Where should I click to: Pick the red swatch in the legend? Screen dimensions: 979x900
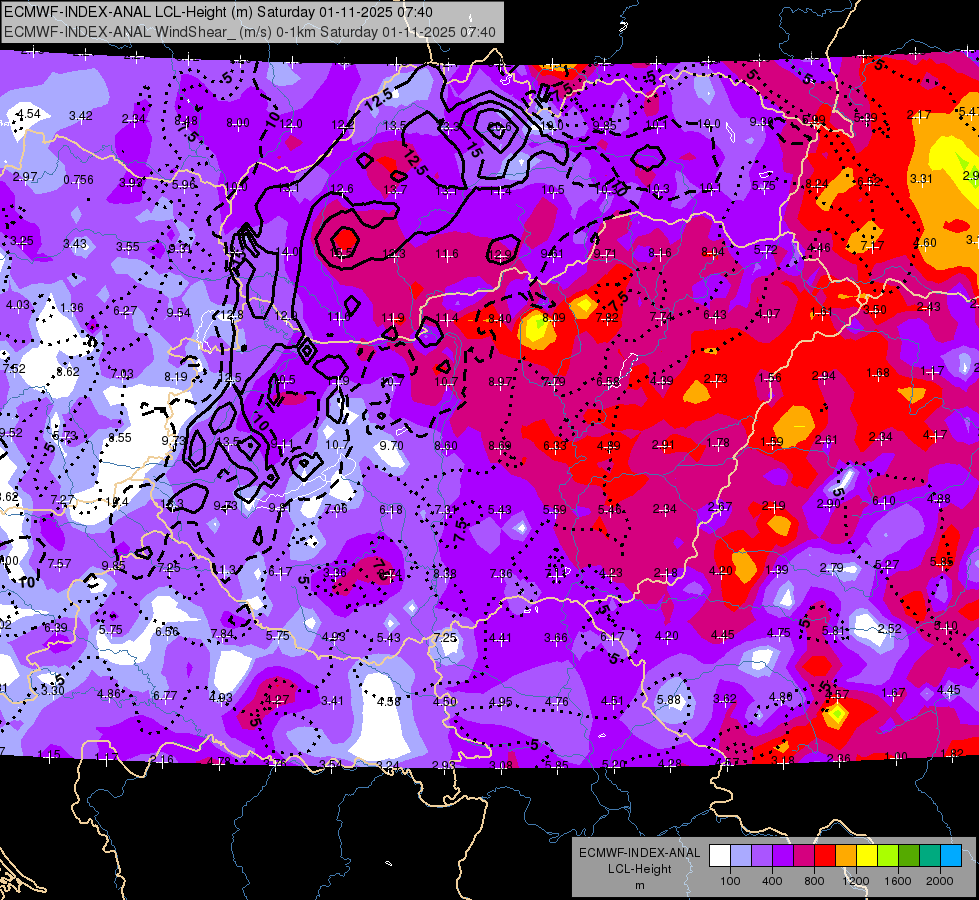click(x=825, y=856)
